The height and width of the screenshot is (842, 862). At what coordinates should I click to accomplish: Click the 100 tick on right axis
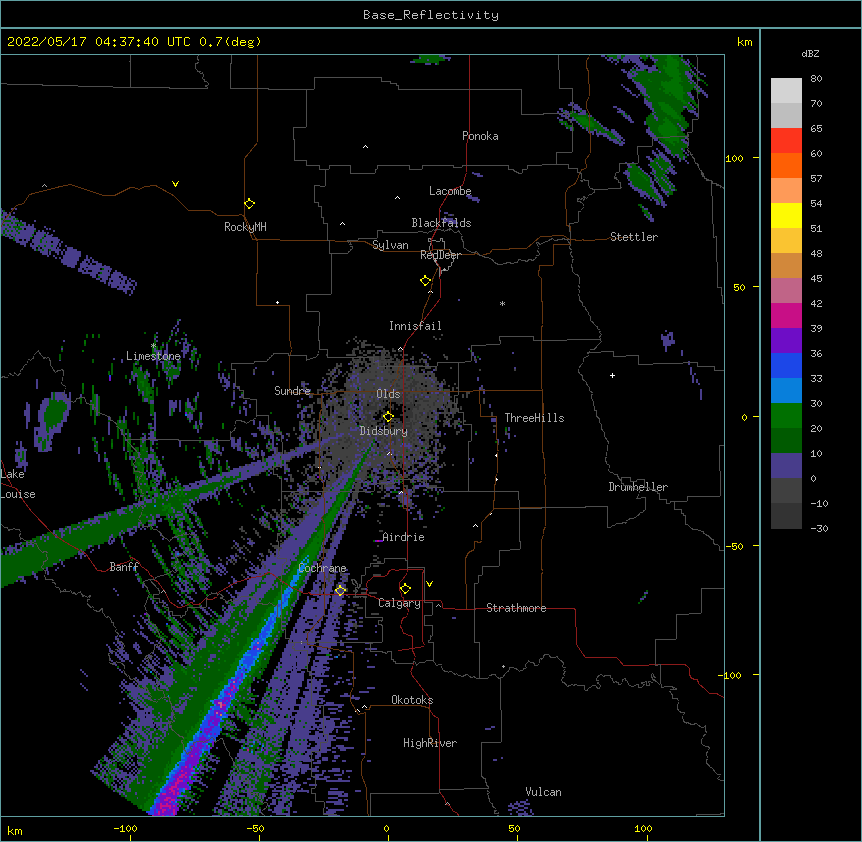[x=734, y=158]
